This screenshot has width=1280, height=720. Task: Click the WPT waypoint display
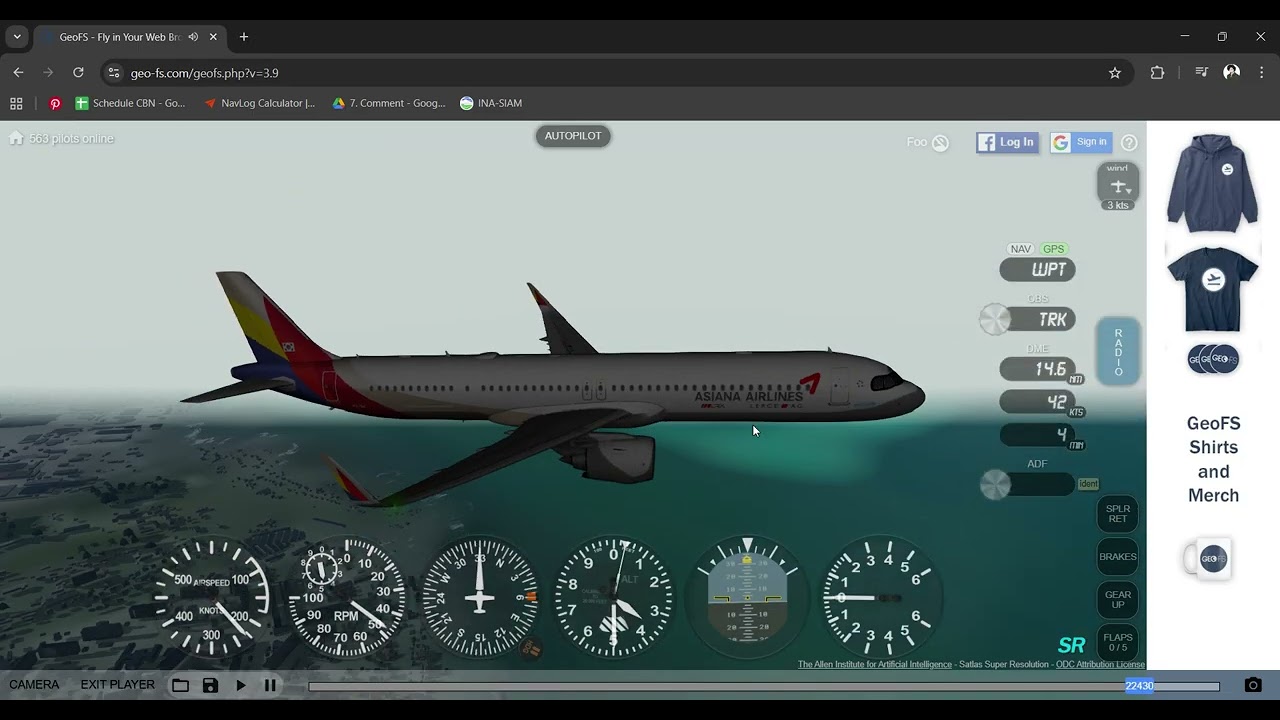[1038, 270]
